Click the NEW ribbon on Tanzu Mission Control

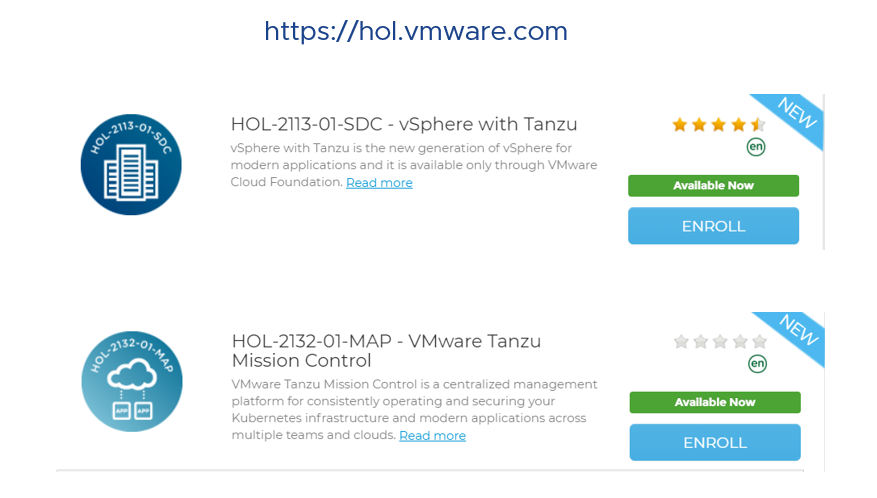pyautogui.click(x=798, y=331)
